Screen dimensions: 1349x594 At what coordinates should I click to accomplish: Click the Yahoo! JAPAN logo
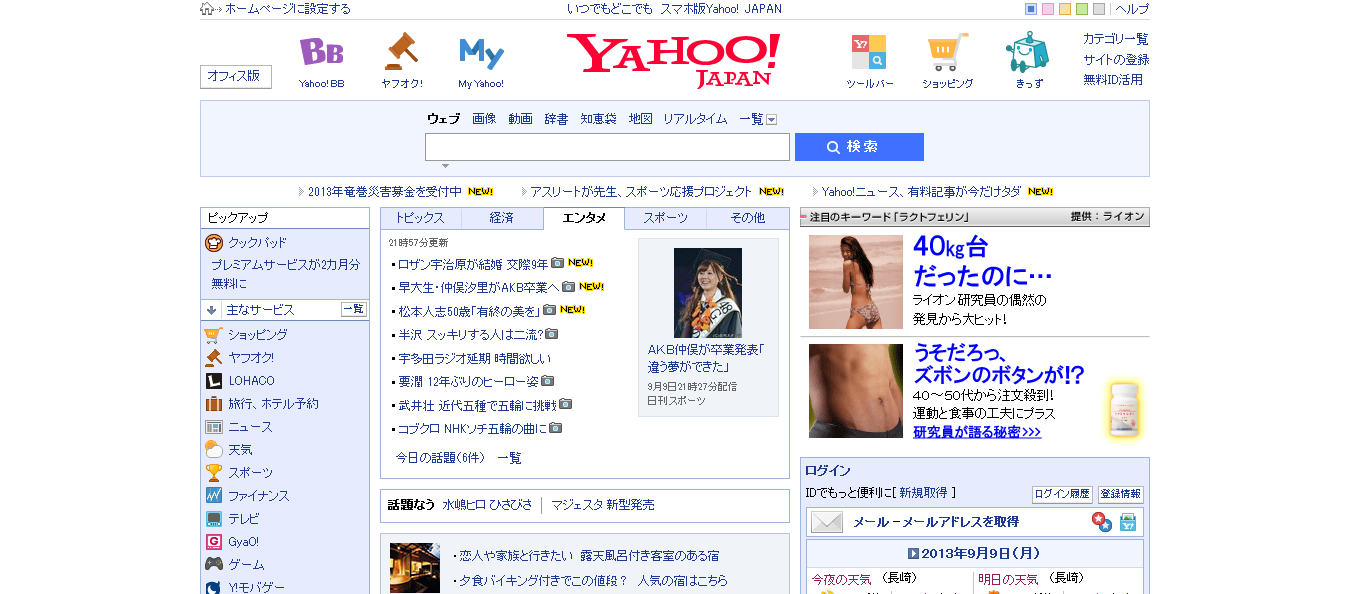point(673,60)
